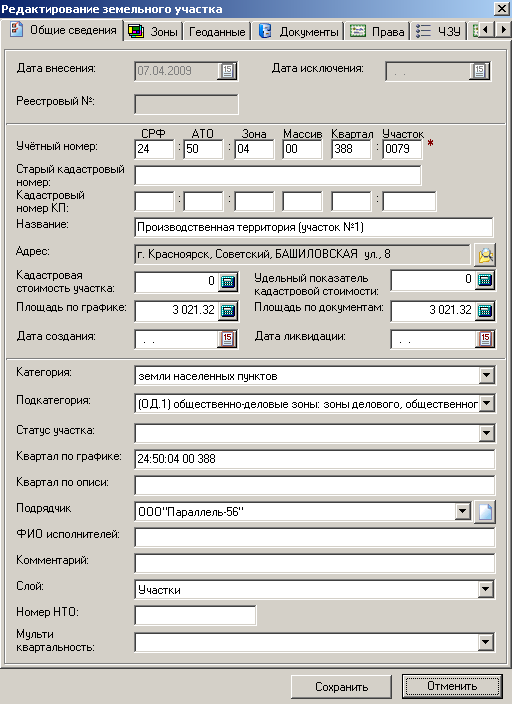
Task: Focus the Реестровый № field
Action: coord(186,104)
